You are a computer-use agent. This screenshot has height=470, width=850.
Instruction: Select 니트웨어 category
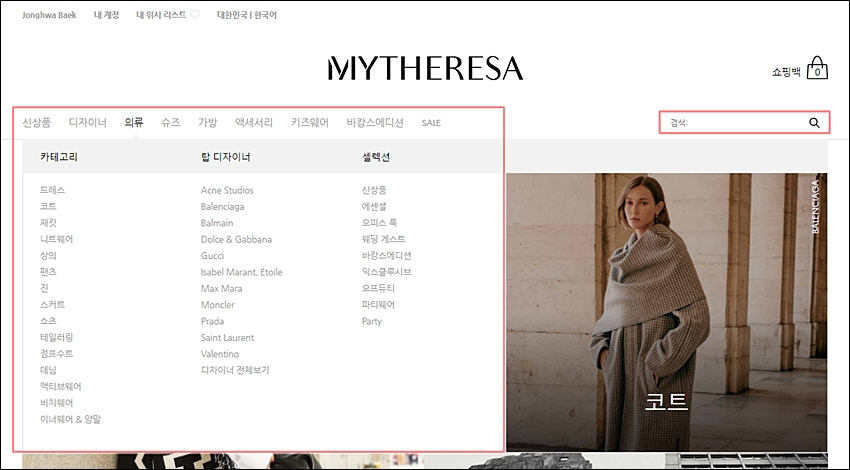[56, 239]
